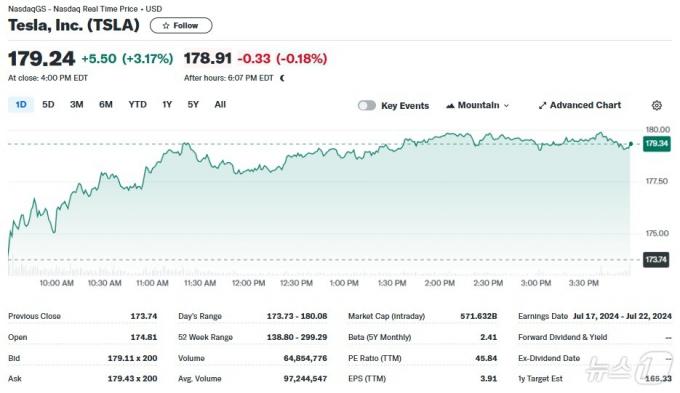This screenshot has height=393, width=680.
Task: Click the Market Cap value 571.632B
Action: coord(478,316)
